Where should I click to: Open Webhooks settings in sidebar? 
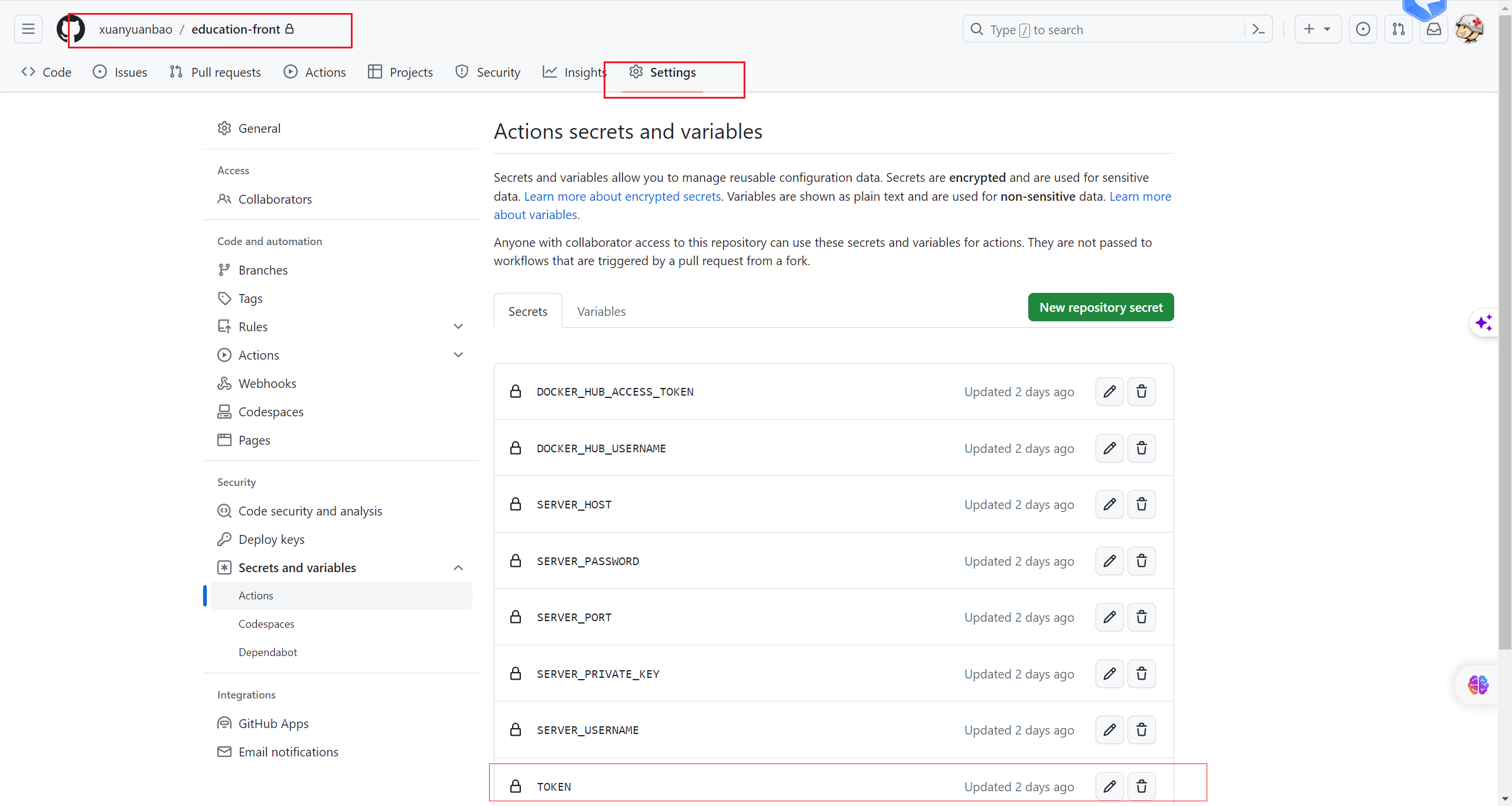point(267,383)
